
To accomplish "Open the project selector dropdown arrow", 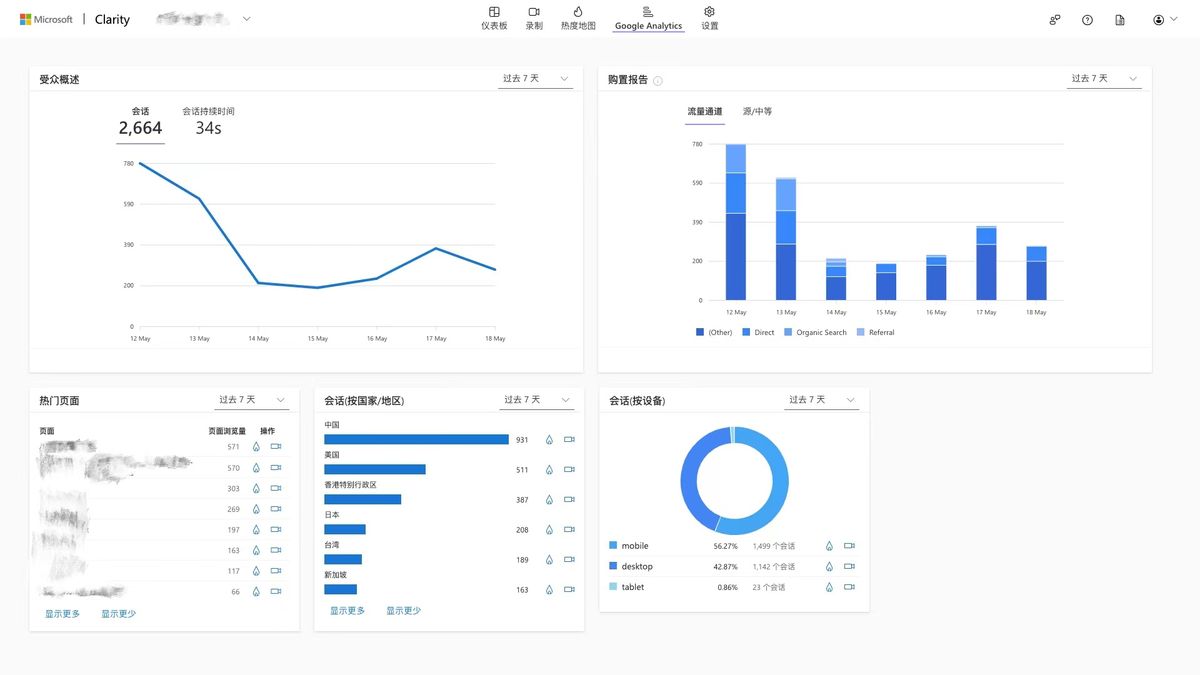I will (x=247, y=19).
